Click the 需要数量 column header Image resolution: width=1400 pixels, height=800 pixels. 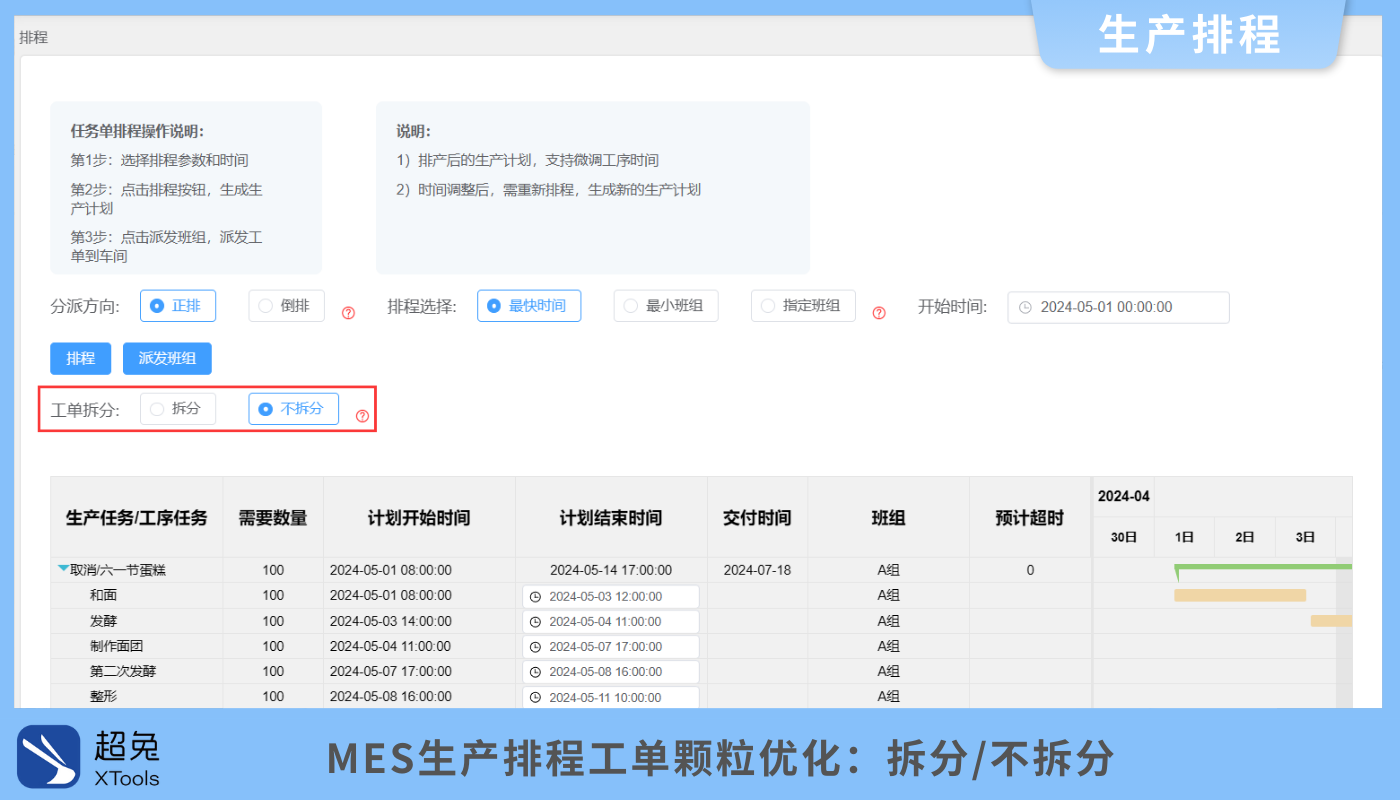[x=273, y=518]
